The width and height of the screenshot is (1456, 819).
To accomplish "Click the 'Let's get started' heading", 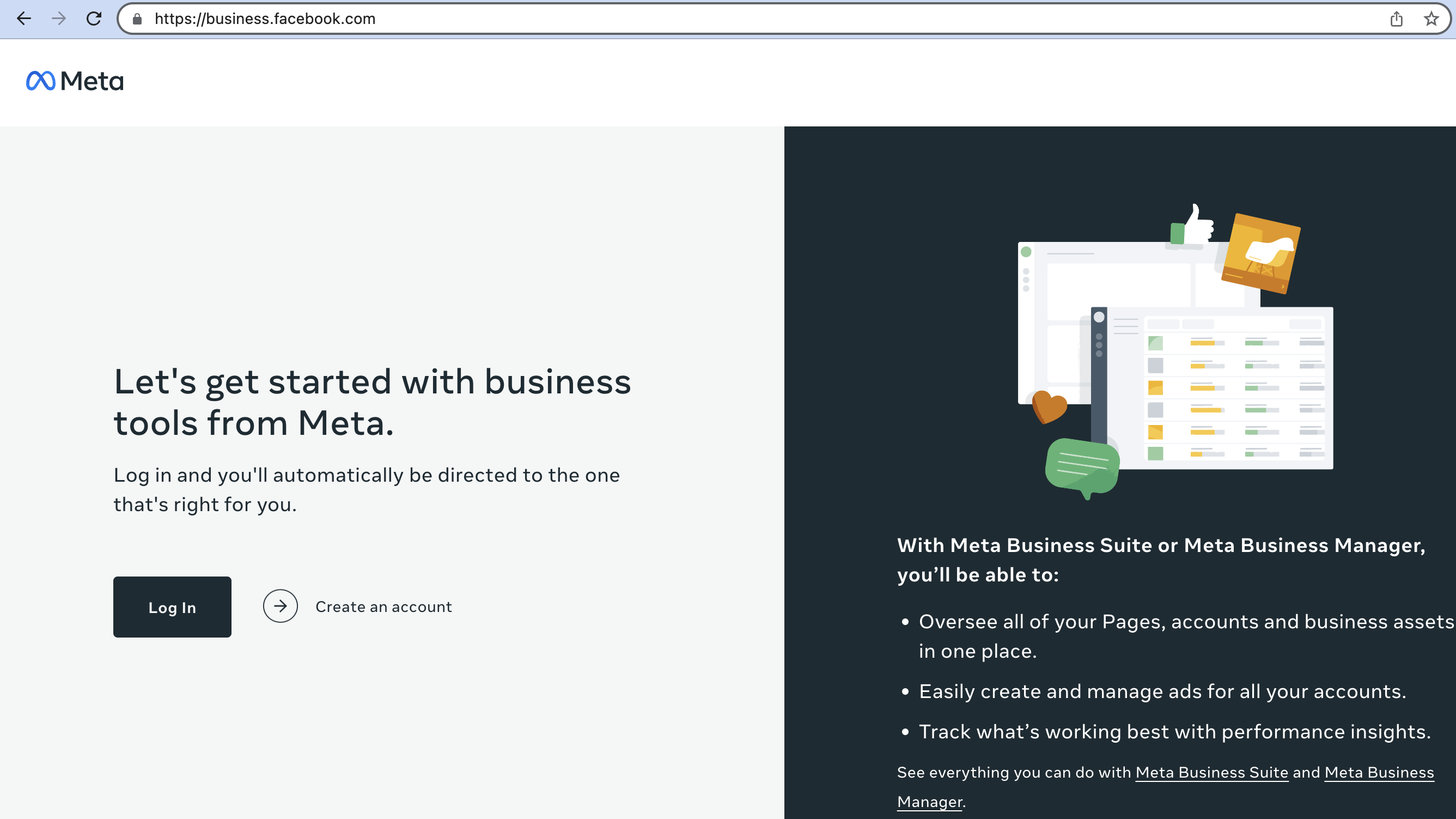I will 372,402.
